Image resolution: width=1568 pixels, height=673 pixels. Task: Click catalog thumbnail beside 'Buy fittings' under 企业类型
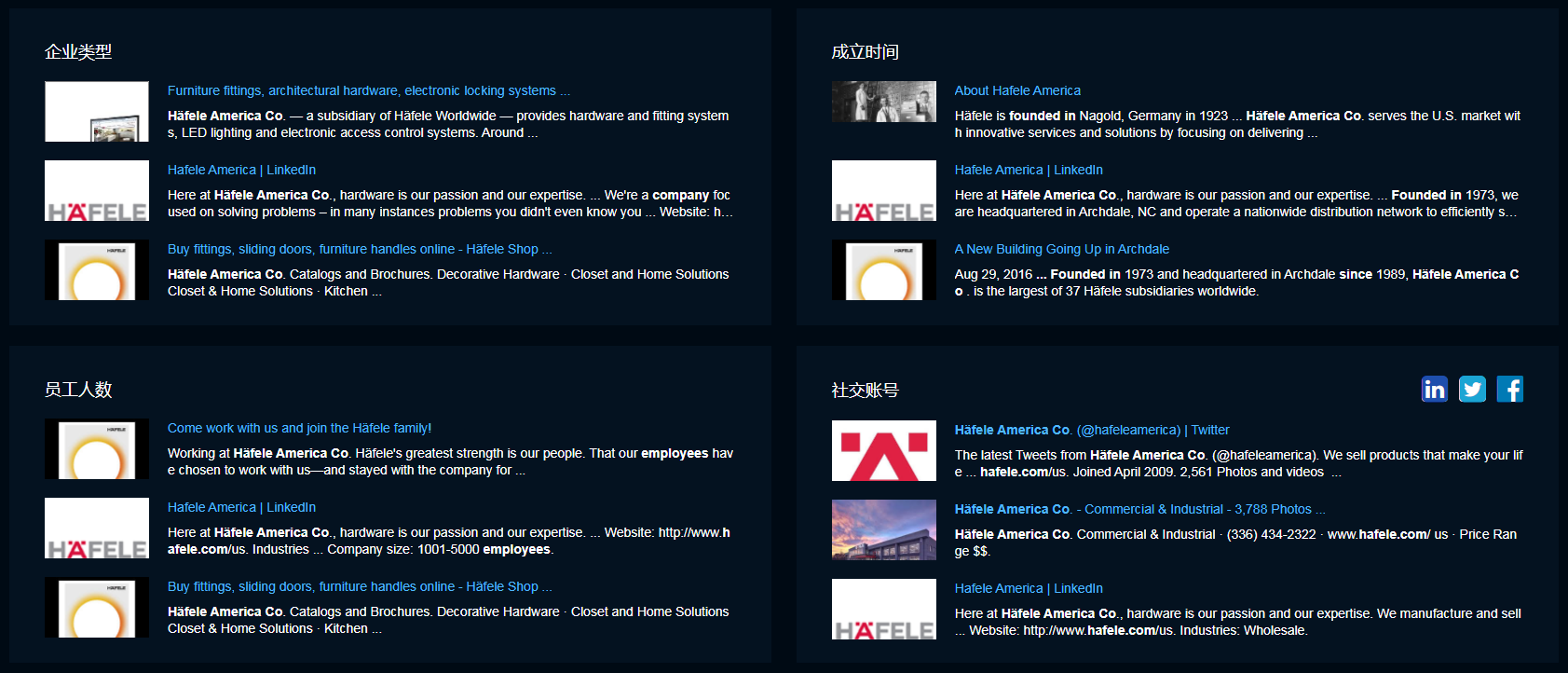[x=97, y=269]
